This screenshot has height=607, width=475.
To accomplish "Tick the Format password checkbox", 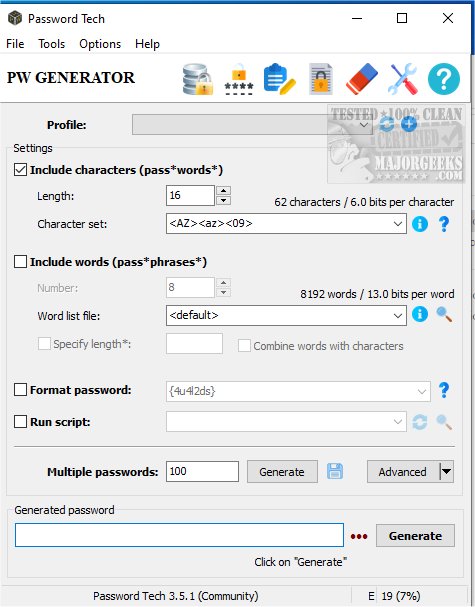I will click(20, 390).
